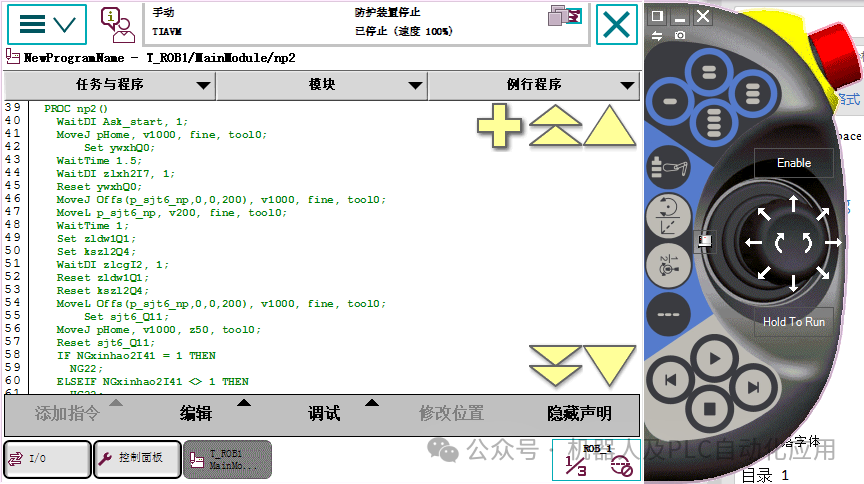This screenshot has height=484, width=864.
Task: Jump to top with double up arrow
Action: (x=555, y=126)
